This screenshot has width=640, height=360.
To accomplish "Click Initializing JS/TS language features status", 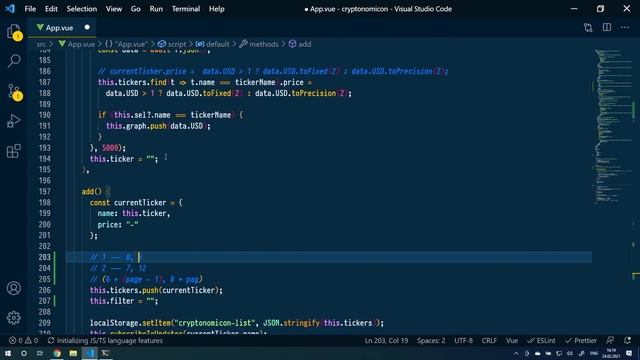I will (105, 340).
